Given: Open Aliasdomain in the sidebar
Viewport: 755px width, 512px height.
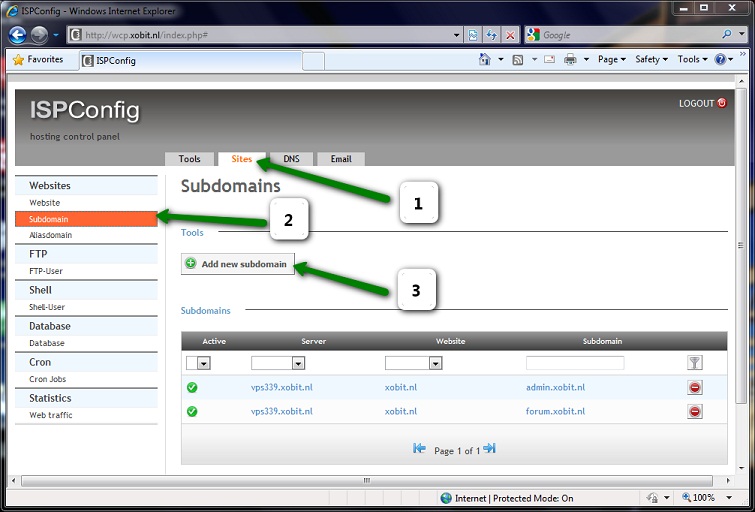Looking at the screenshot, I should click(51, 235).
